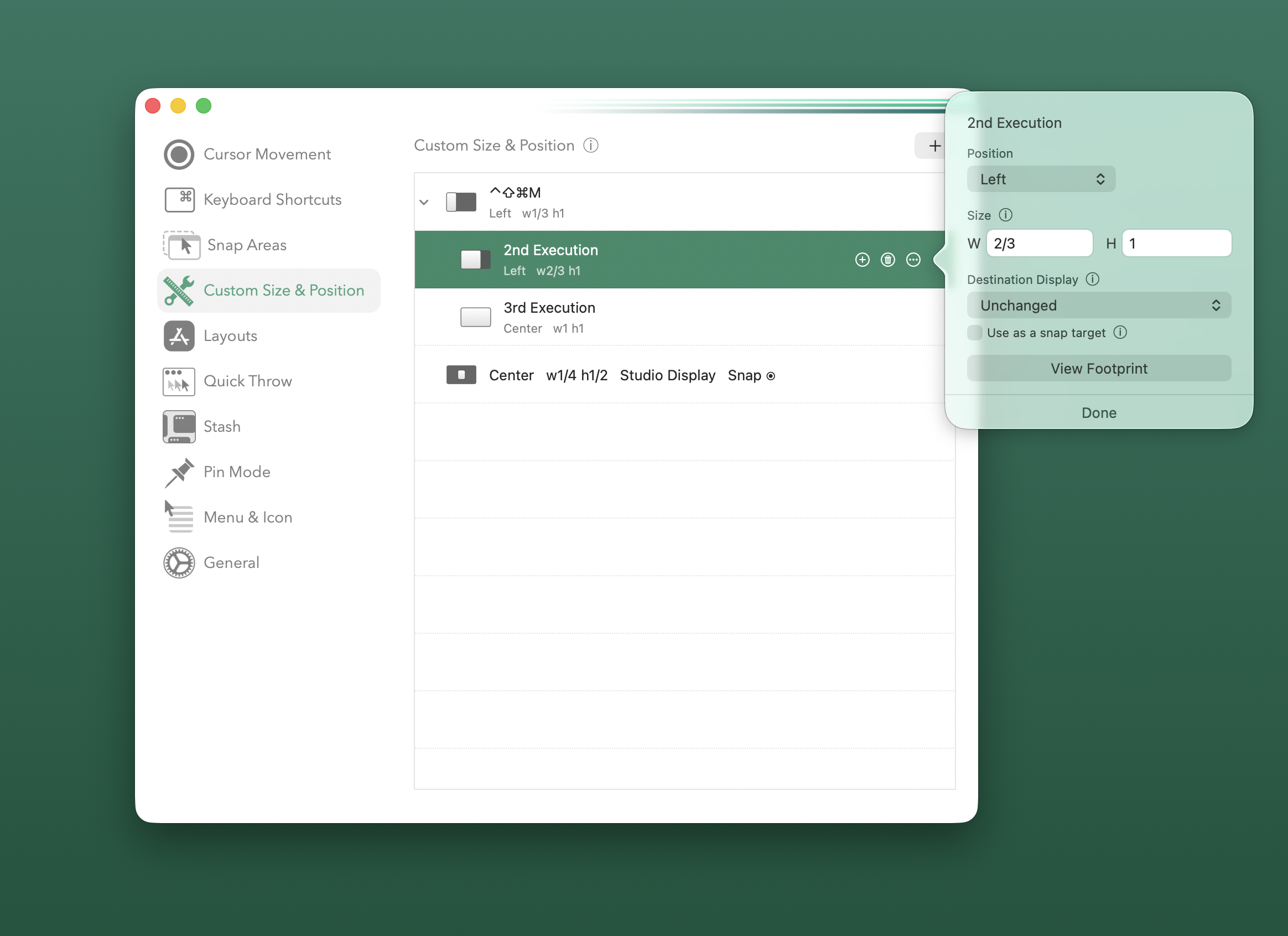Click the W width field with 2/3
The image size is (1288, 936).
(1039, 243)
